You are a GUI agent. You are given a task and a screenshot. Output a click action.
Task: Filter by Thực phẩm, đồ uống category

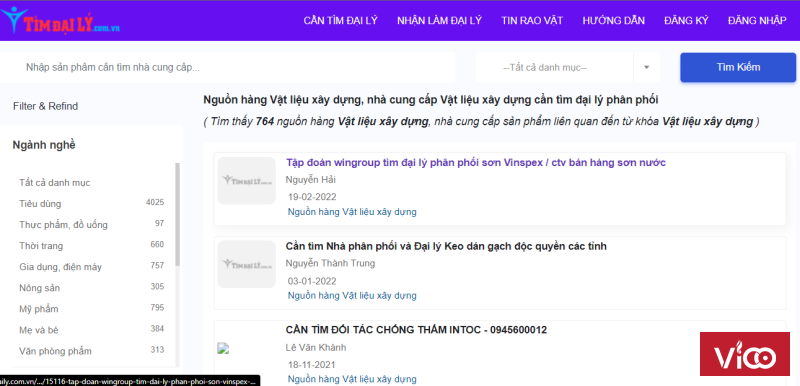[63, 225]
